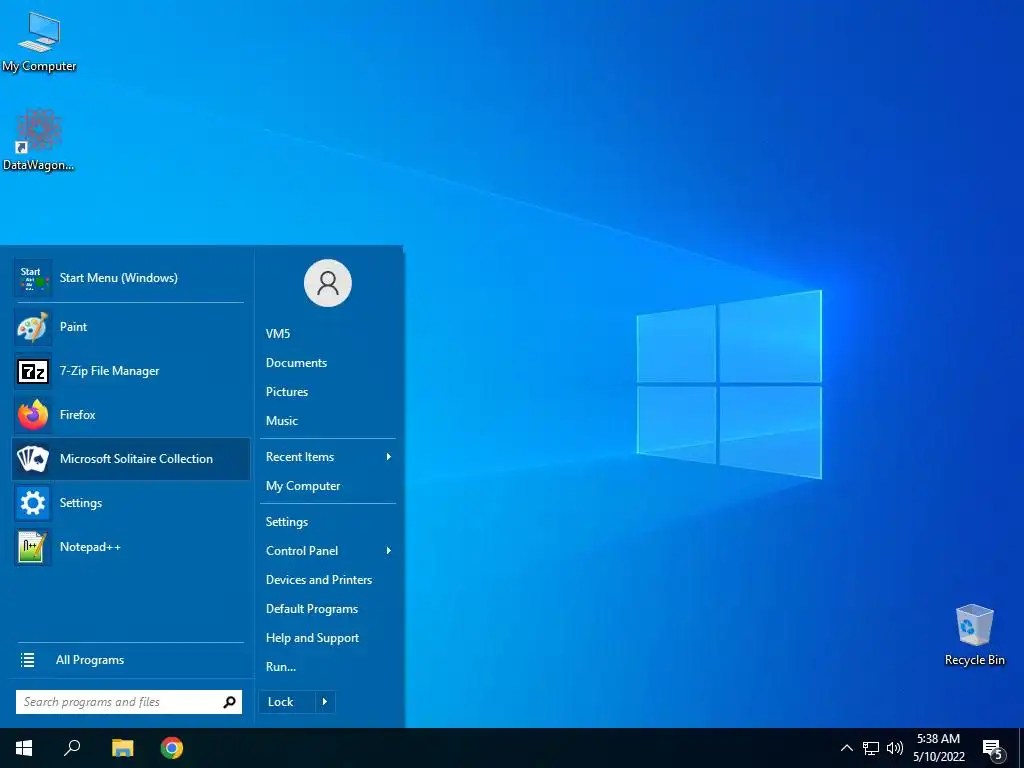Click Show desktop sliver at taskbar end

(x=1021, y=748)
